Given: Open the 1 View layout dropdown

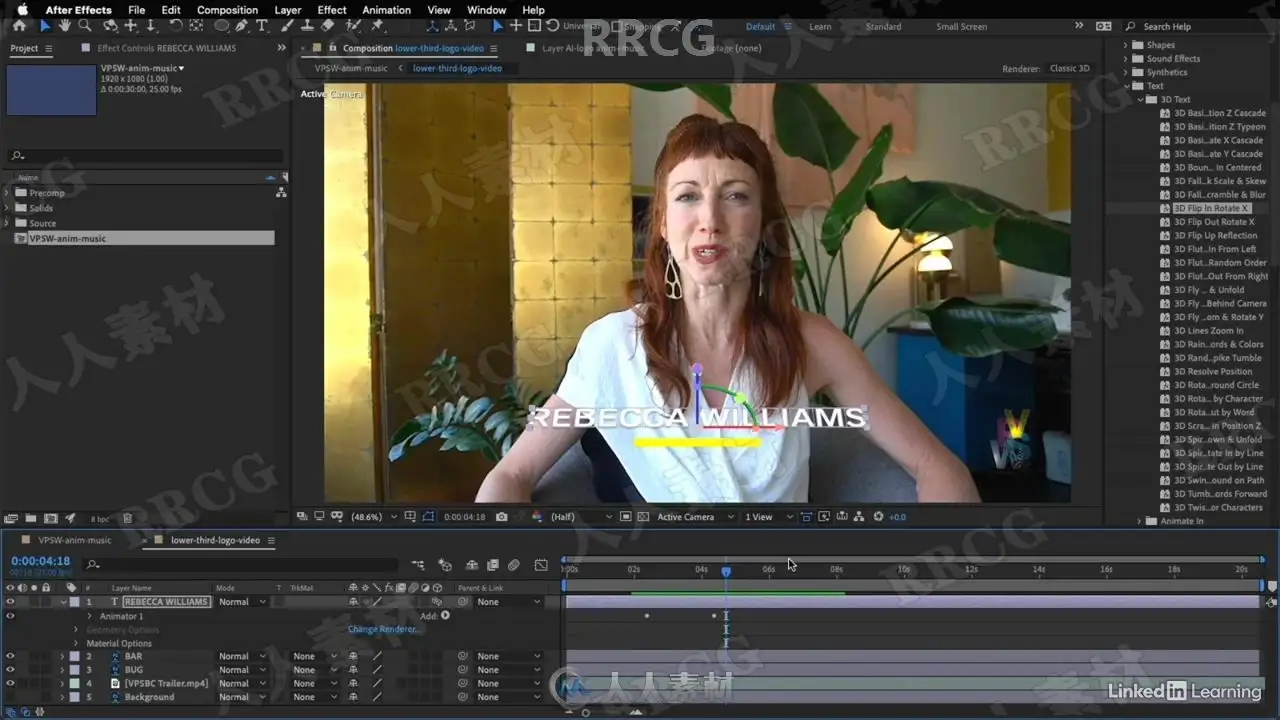Looking at the screenshot, I should coord(768,517).
